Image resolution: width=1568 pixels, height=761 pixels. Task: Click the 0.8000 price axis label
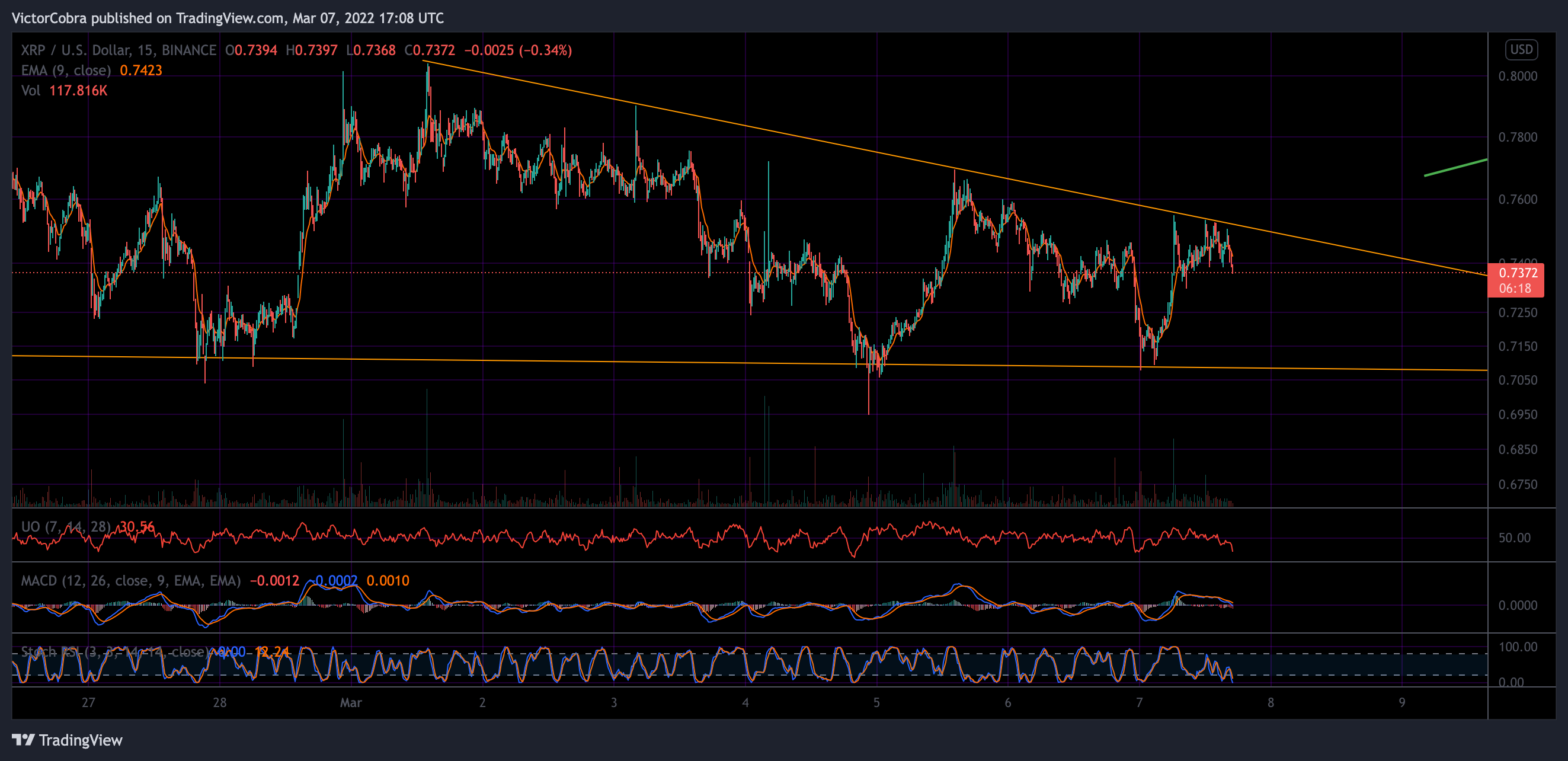coord(1517,76)
